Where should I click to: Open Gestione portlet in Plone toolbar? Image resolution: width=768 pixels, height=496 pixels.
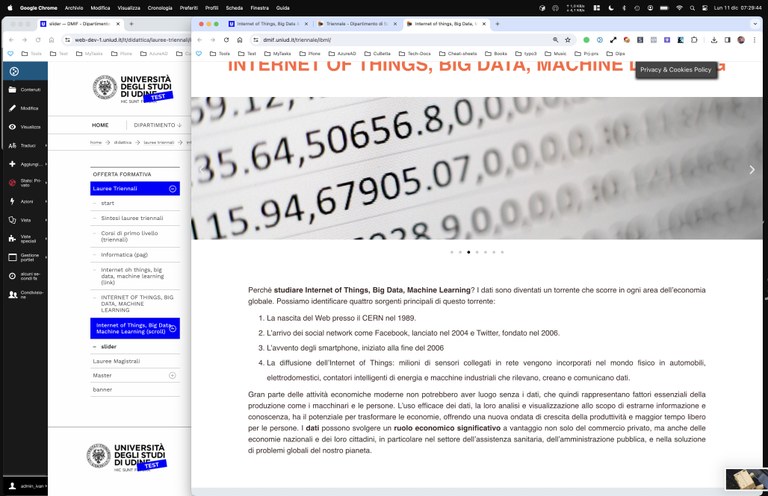coord(25,257)
